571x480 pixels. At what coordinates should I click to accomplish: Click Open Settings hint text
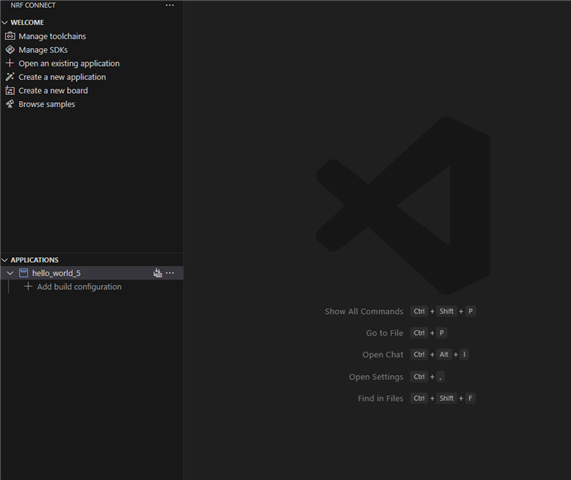[x=376, y=377]
